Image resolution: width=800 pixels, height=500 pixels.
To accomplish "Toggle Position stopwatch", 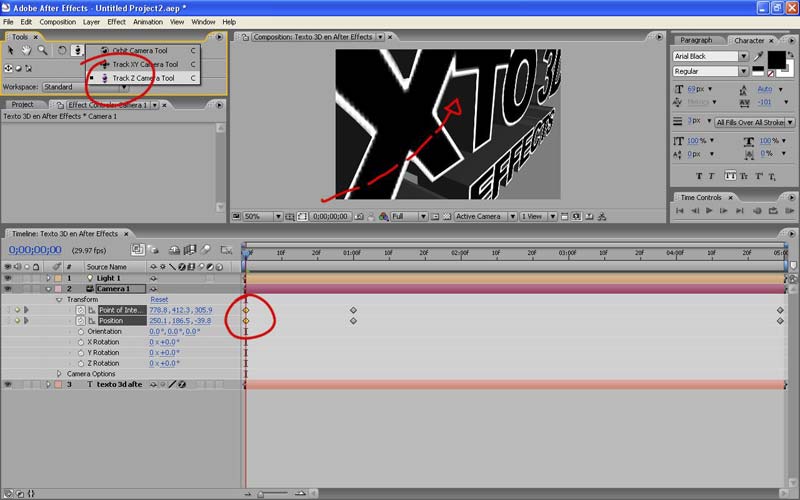I will pos(81,321).
